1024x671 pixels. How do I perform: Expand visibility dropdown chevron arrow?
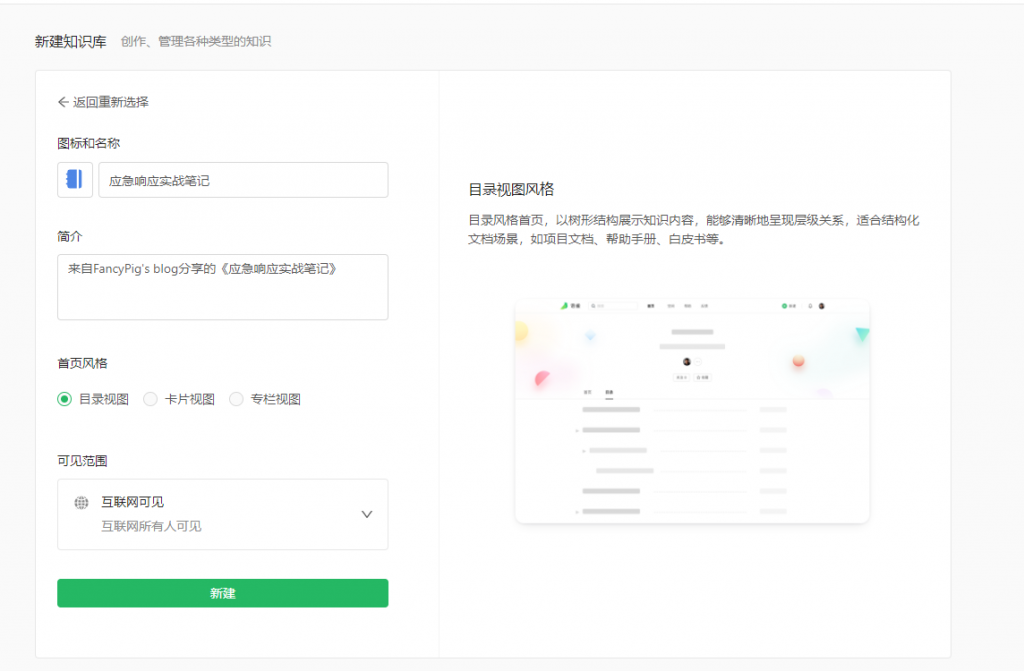[x=367, y=514]
